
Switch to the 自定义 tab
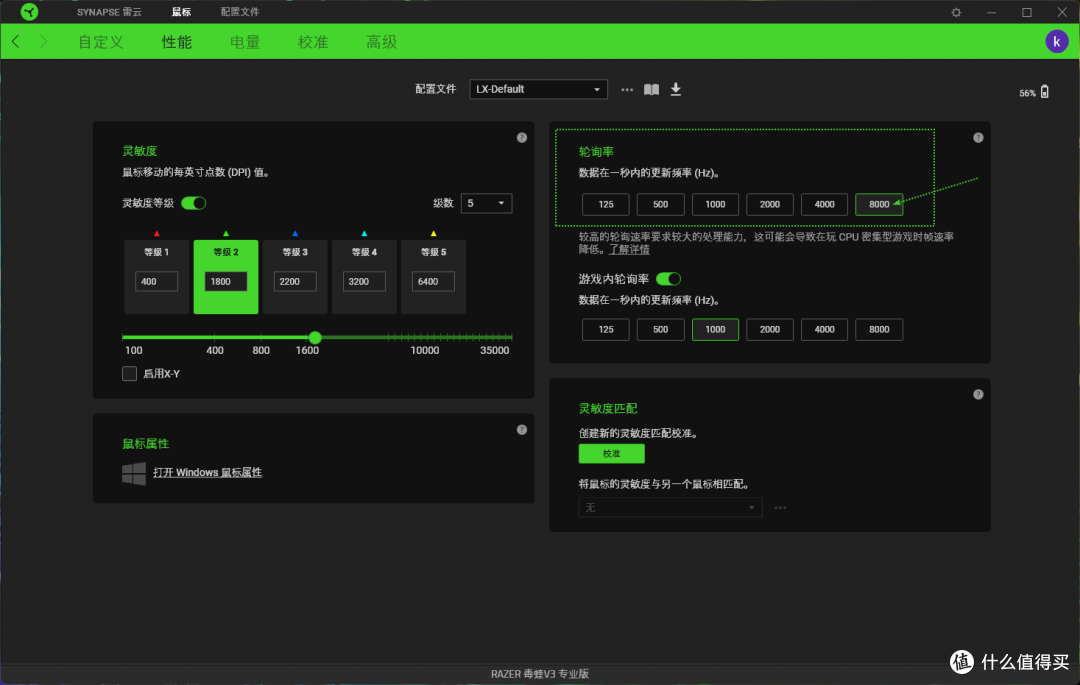pos(101,42)
